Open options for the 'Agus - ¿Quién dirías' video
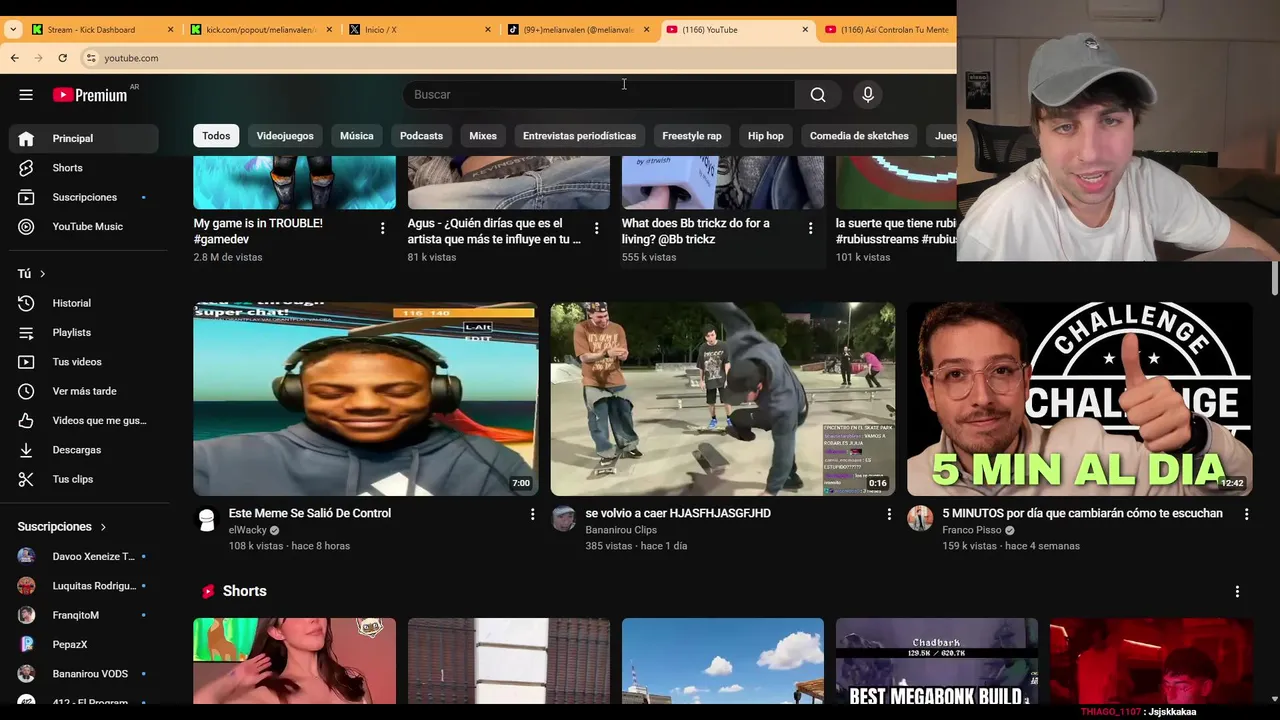Image resolution: width=1280 pixels, height=720 pixels. [x=596, y=228]
